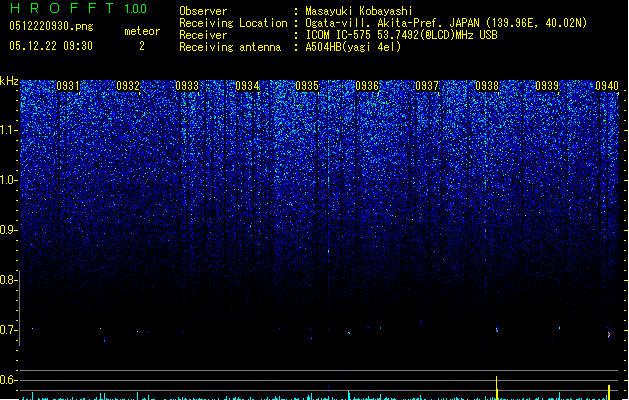The width and height of the screenshot is (629, 400).
Task: Click the 0939 time marker
Action: (x=547, y=86)
